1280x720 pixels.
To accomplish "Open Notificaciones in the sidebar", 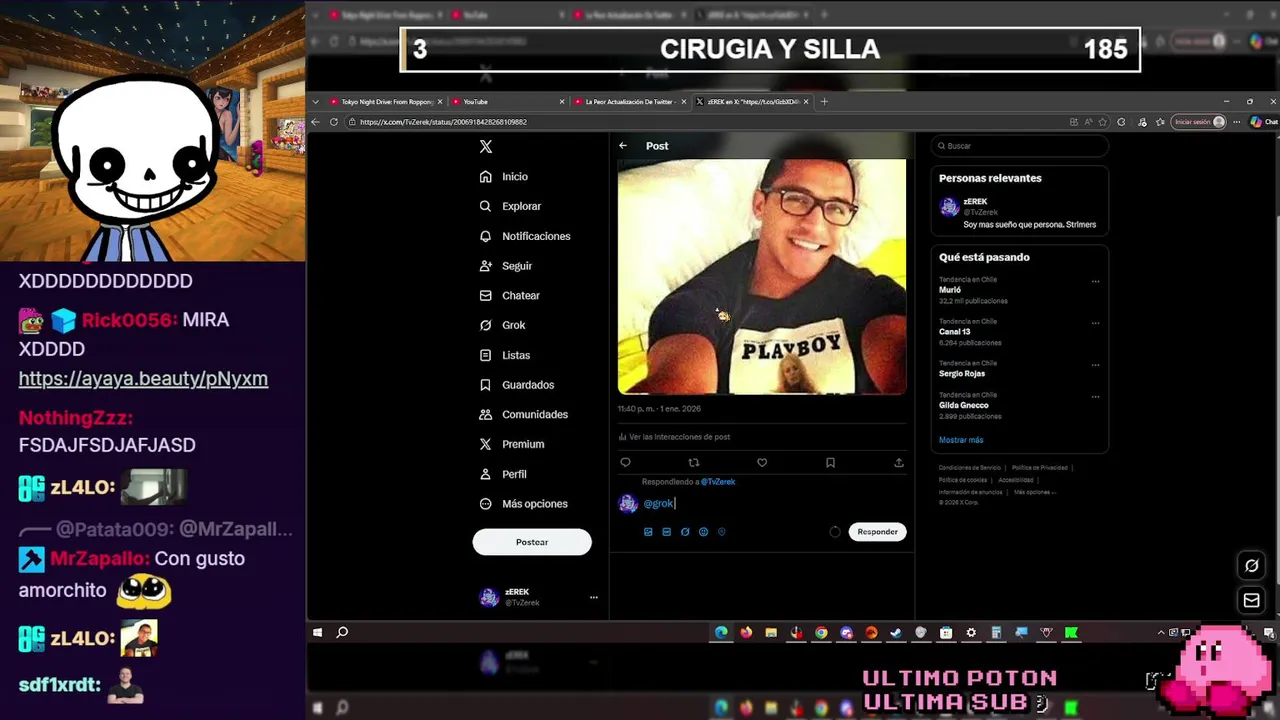I will (525, 236).
